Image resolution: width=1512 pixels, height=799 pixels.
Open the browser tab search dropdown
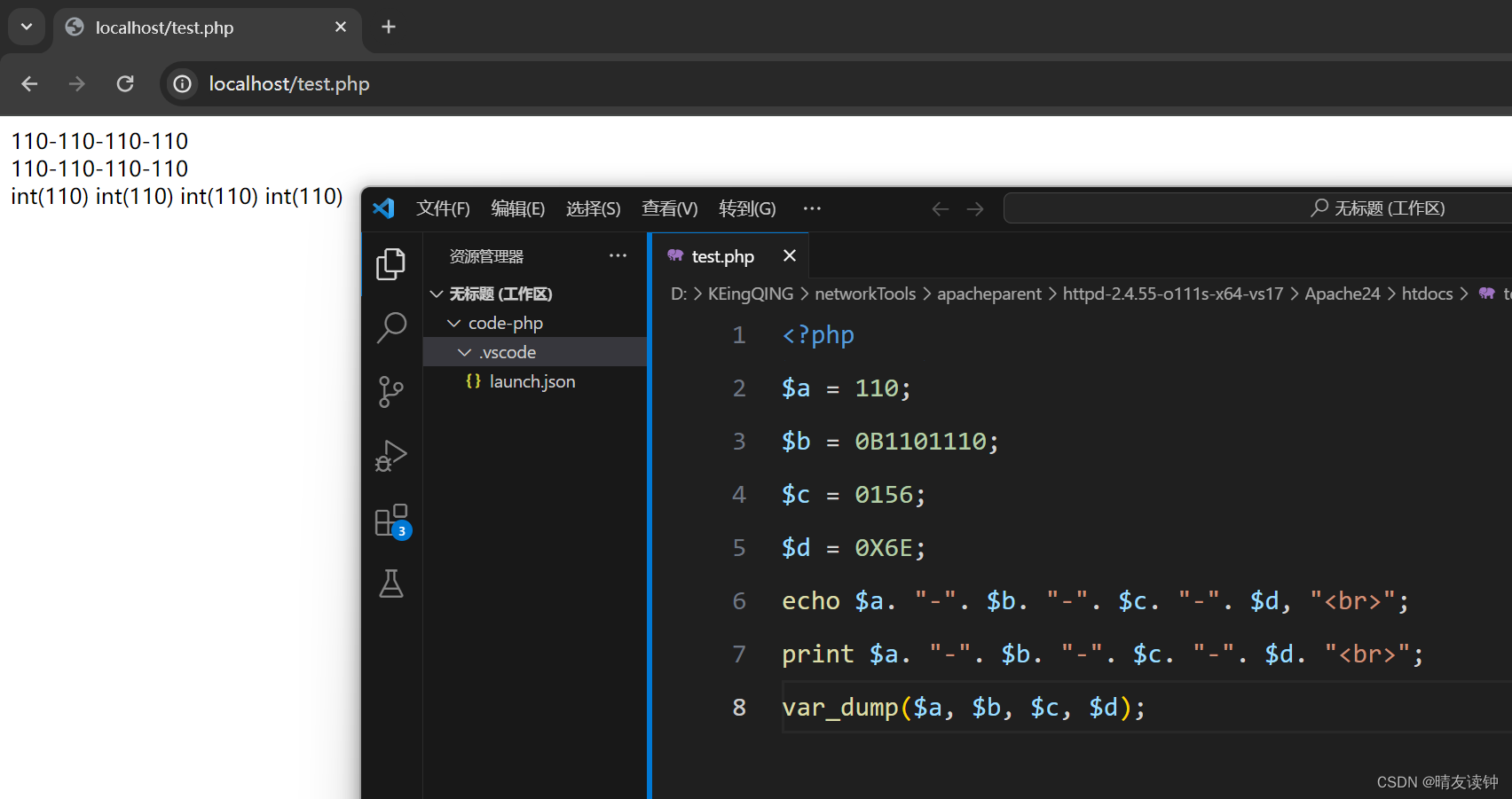click(26, 27)
